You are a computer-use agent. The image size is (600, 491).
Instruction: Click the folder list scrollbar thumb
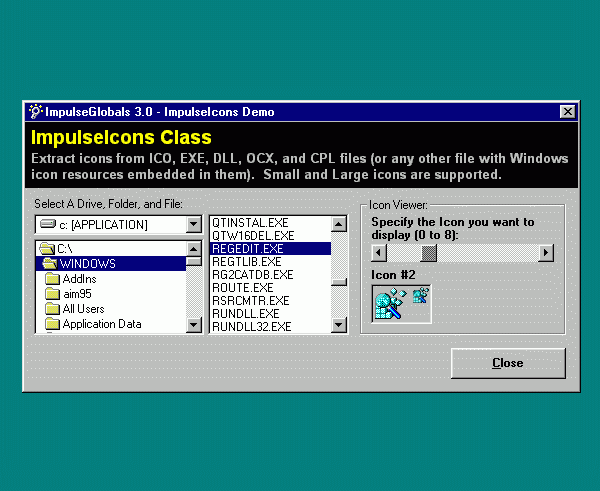pyautogui.click(x=194, y=262)
